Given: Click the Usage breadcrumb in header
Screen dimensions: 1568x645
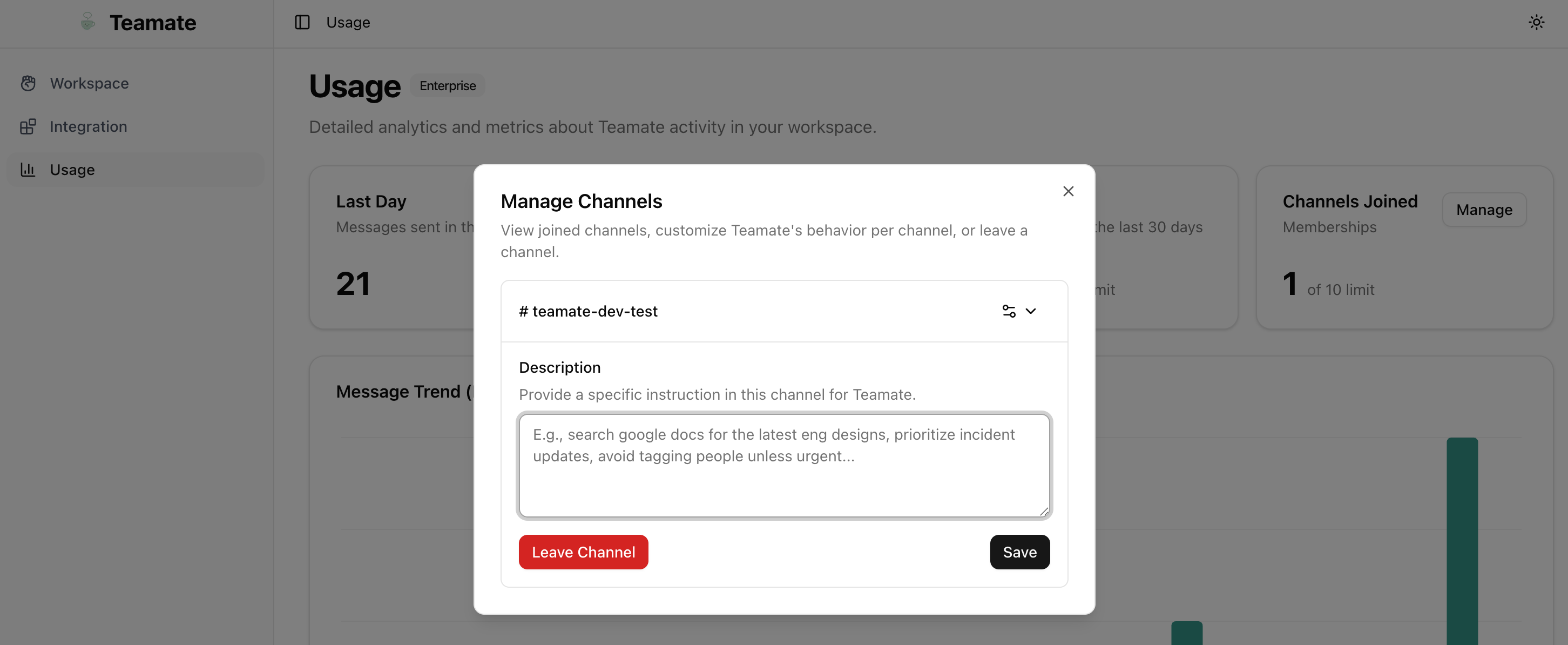Looking at the screenshot, I should point(348,23).
